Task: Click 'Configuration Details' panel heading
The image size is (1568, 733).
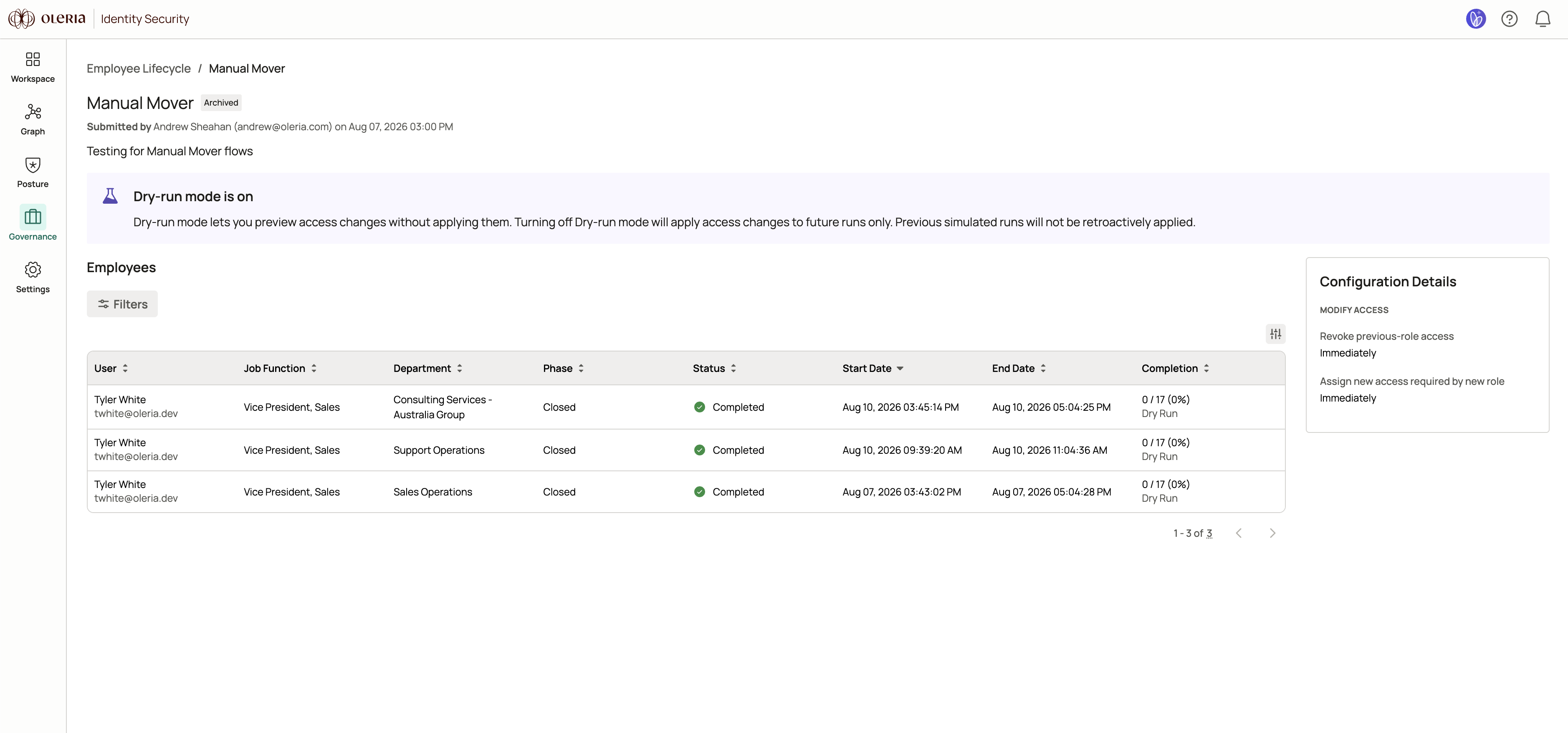Action: click(1388, 281)
